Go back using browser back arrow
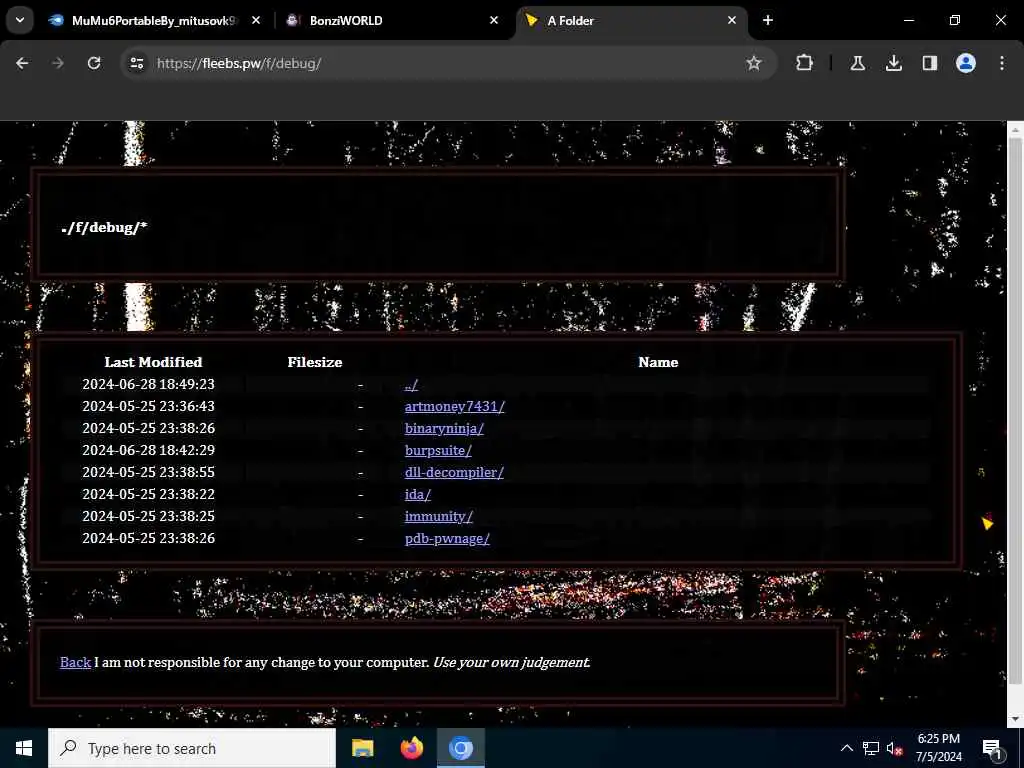 pos(22,63)
